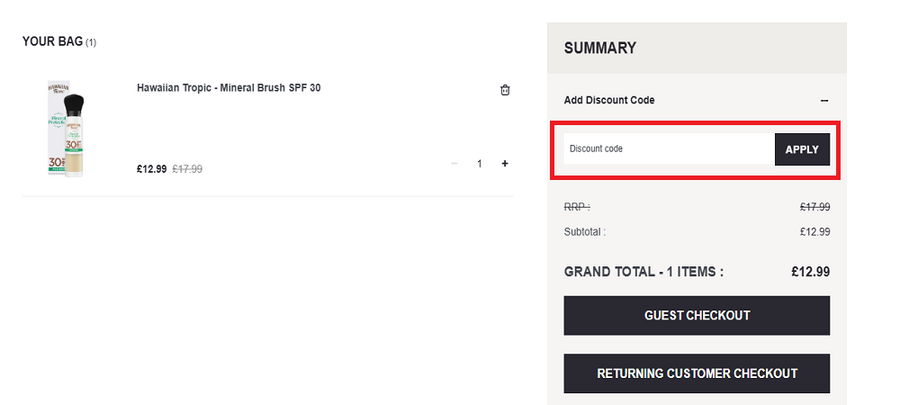This screenshot has height=405, width=900.
Task: Click the item's £12.99 sale price
Action: [x=152, y=169]
